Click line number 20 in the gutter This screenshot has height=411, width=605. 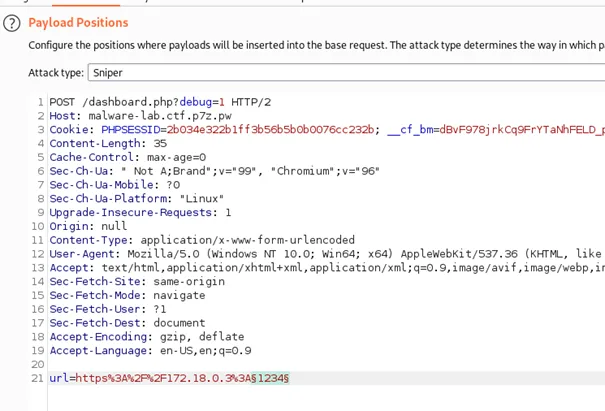pyautogui.click(x=38, y=365)
